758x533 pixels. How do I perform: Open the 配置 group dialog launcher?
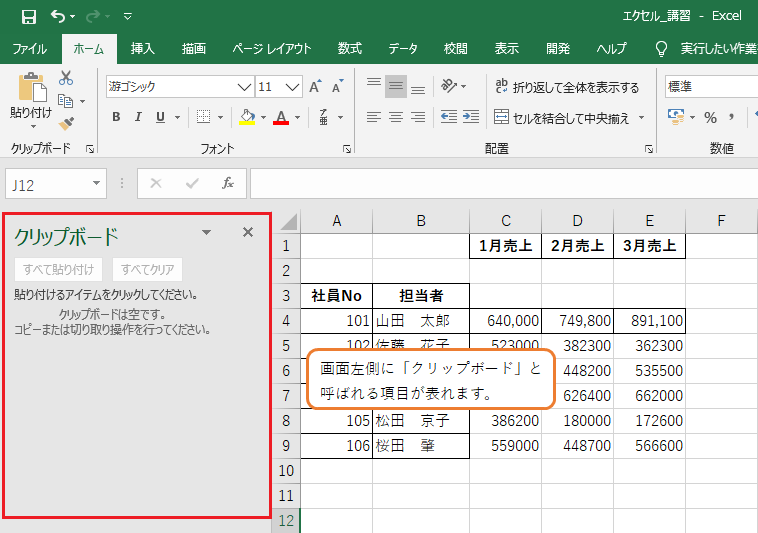click(x=649, y=149)
